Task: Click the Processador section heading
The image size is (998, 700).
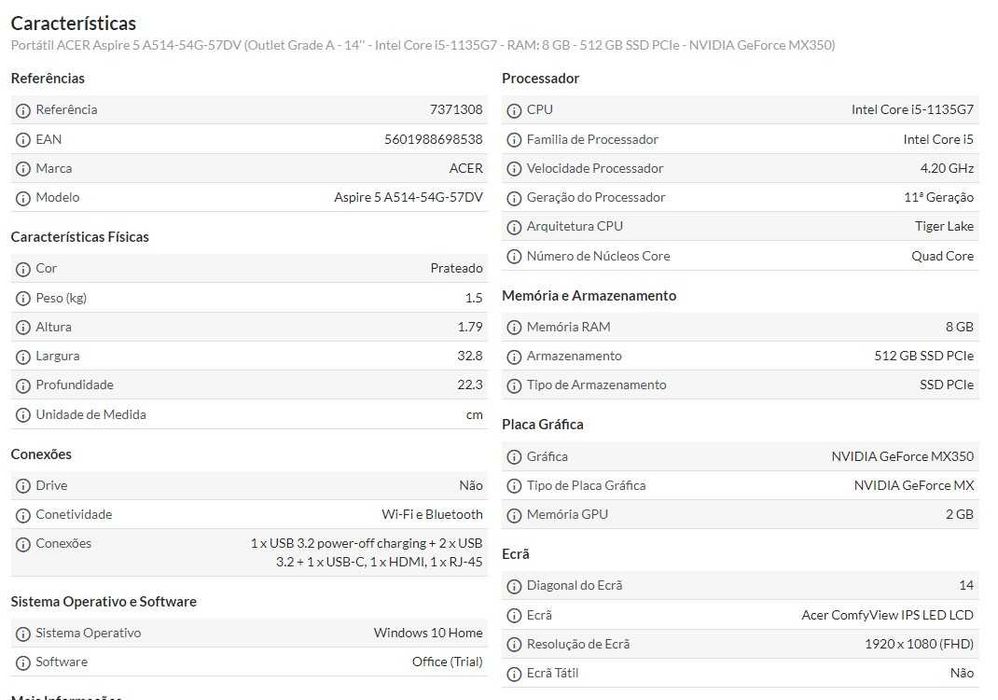Action: tap(540, 78)
